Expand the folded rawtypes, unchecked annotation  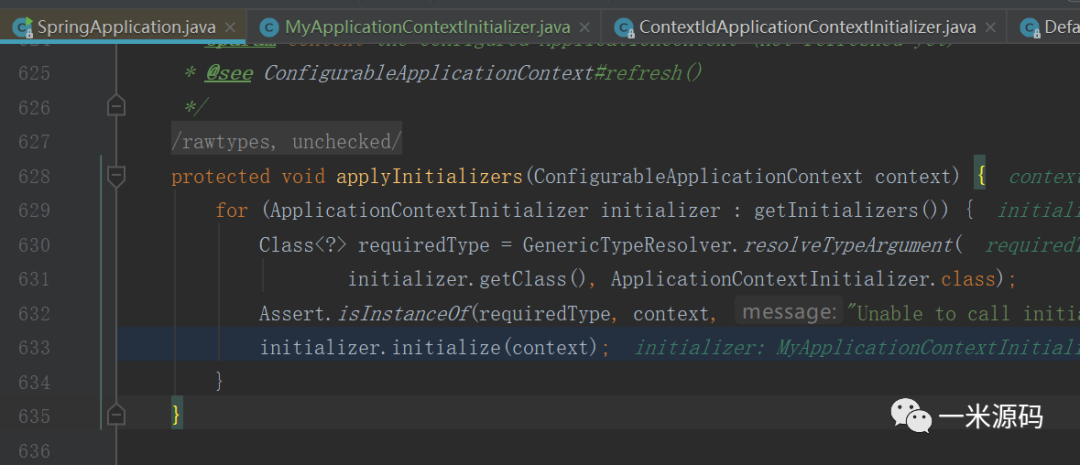(x=286, y=143)
